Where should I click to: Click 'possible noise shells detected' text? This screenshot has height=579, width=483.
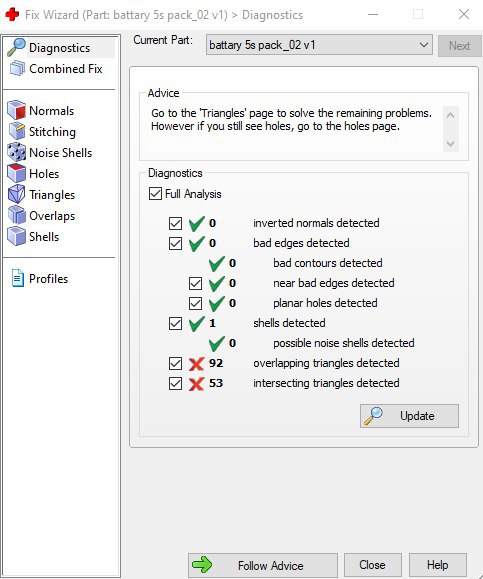pos(344,343)
